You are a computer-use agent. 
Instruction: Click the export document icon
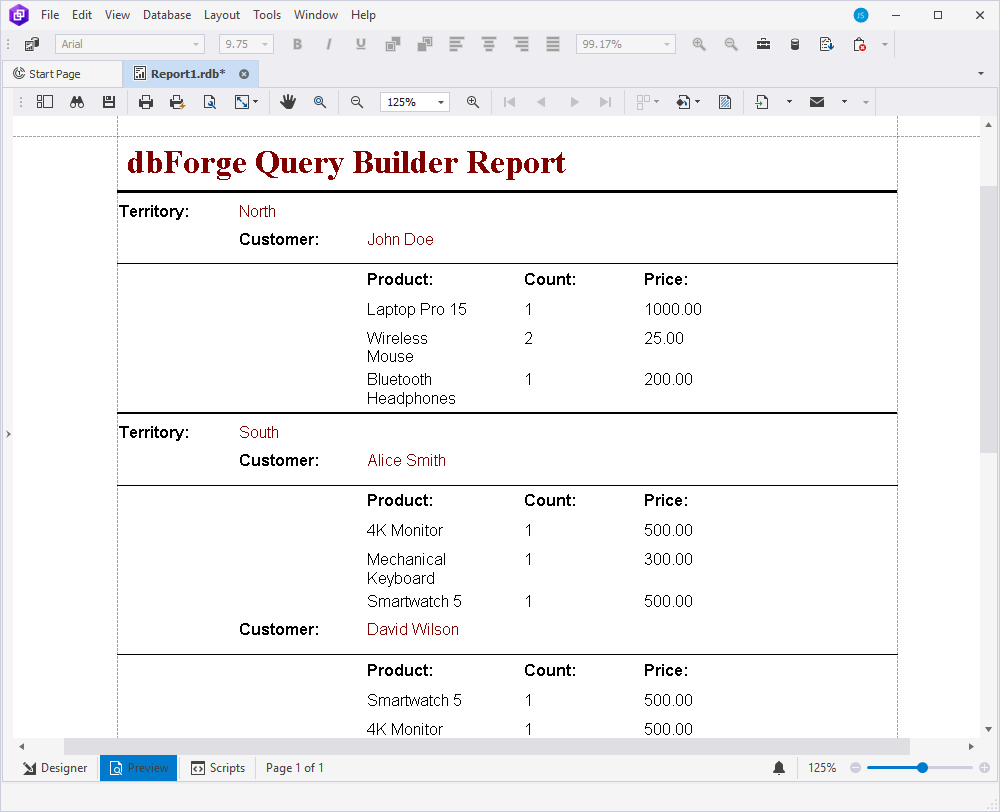tap(761, 102)
